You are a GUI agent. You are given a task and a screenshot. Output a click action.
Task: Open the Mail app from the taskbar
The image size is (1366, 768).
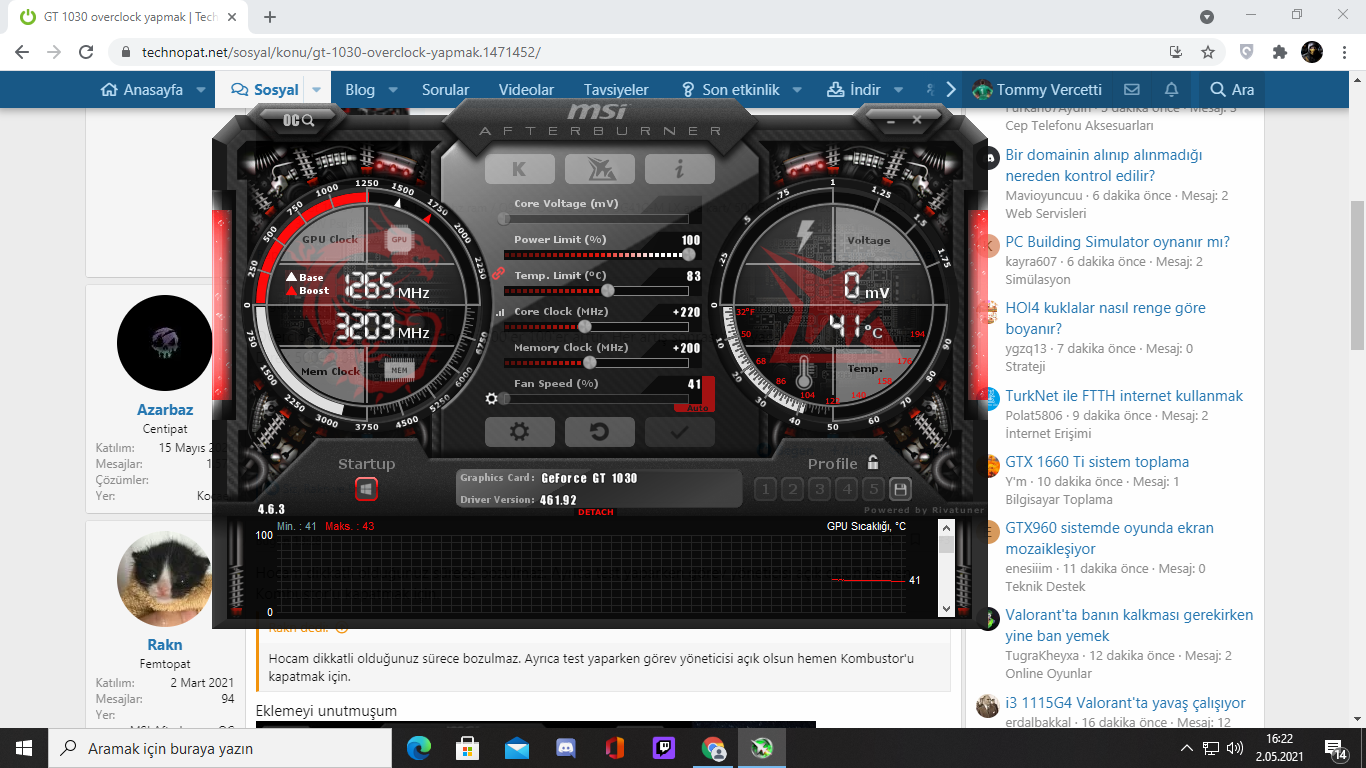coord(517,748)
